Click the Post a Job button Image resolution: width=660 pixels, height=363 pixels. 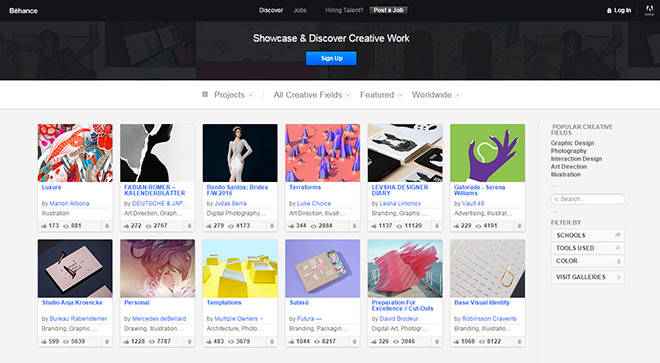pyautogui.click(x=389, y=10)
